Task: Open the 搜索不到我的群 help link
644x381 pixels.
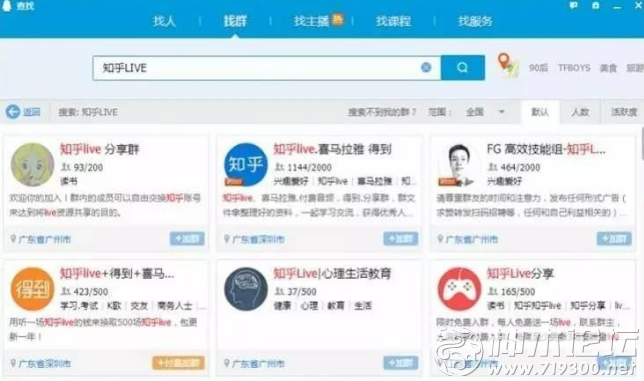Action: 382,112
